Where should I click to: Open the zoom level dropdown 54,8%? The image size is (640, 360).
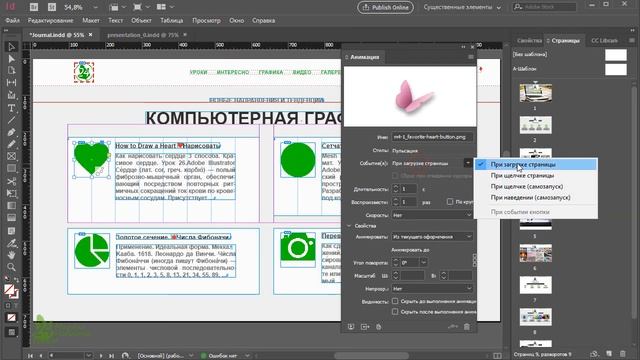pos(95,7)
